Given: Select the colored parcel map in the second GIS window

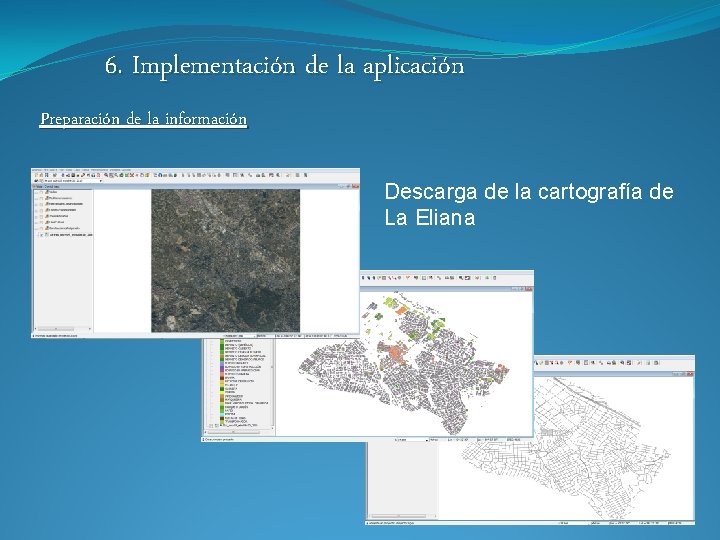Looking at the screenshot, I should pos(404,363).
